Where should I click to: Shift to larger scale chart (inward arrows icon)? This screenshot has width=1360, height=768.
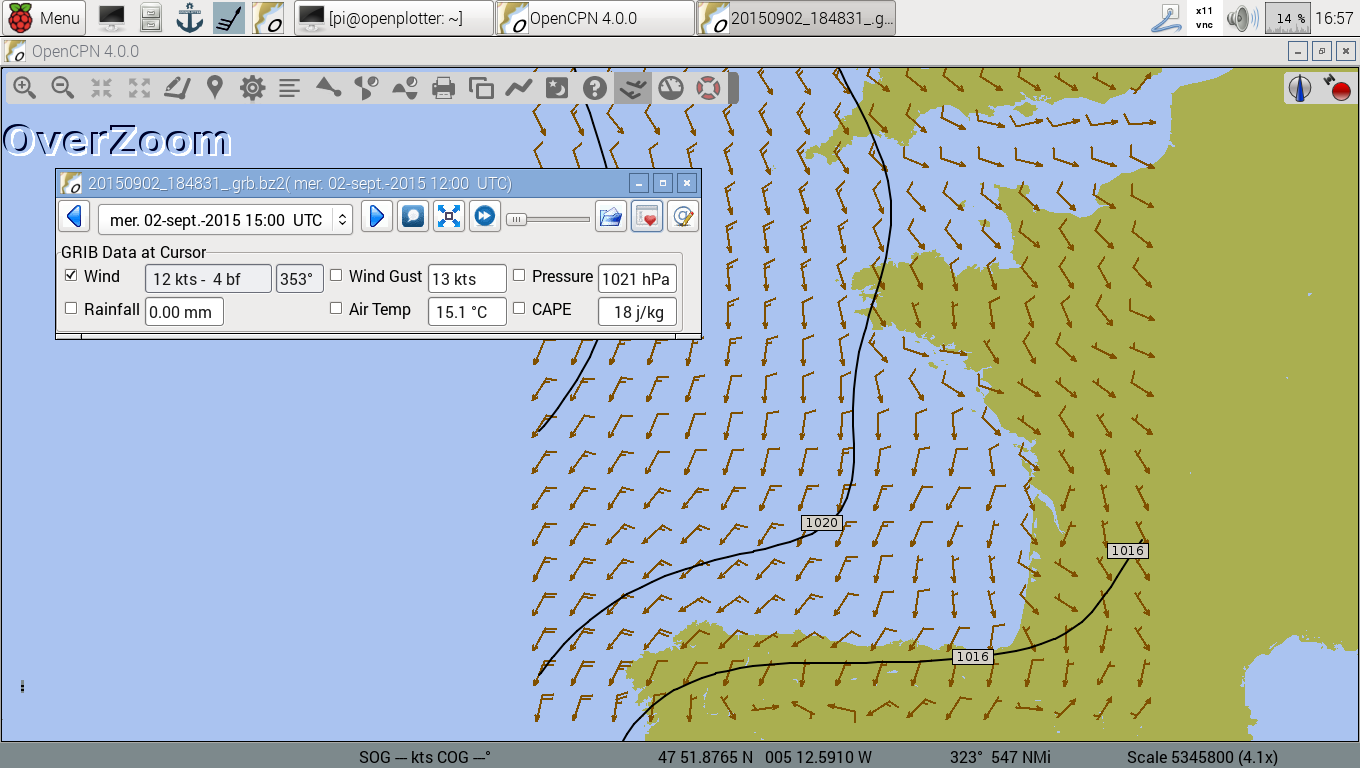pyautogui.click(x=101, y=88)
